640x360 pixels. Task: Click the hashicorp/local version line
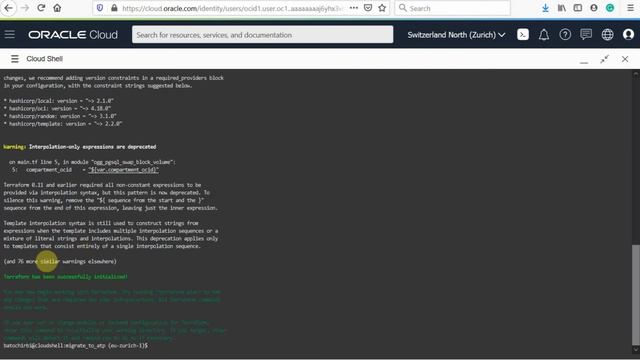58,101
